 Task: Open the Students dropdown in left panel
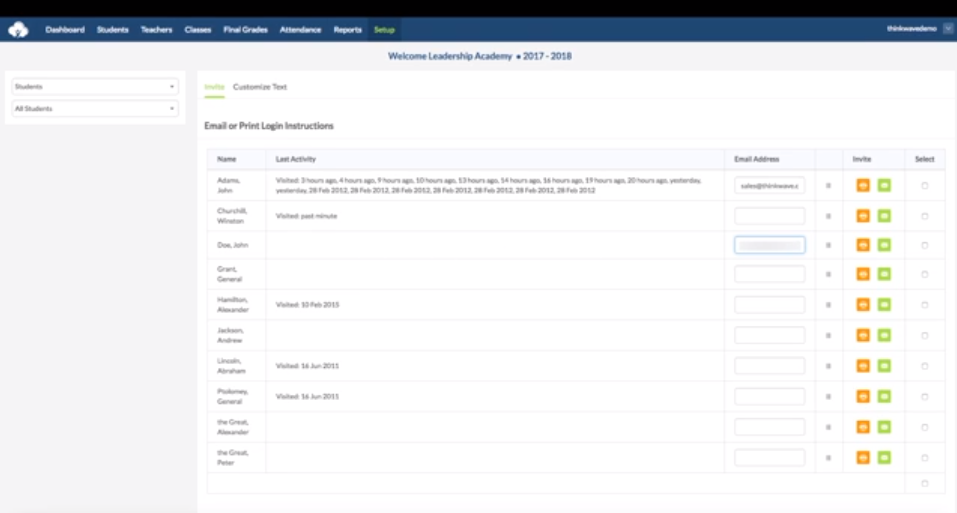point(95,87)
